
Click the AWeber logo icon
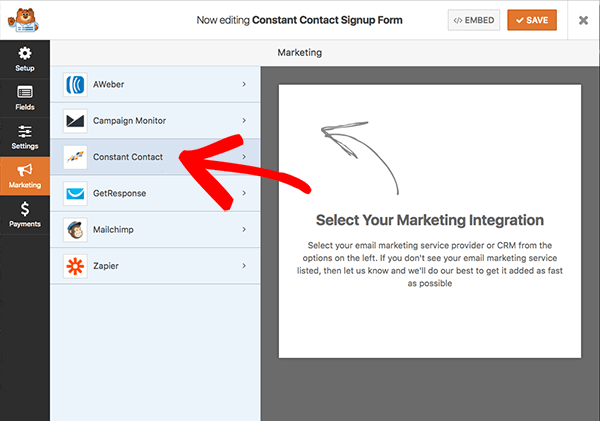pos(75,85)
